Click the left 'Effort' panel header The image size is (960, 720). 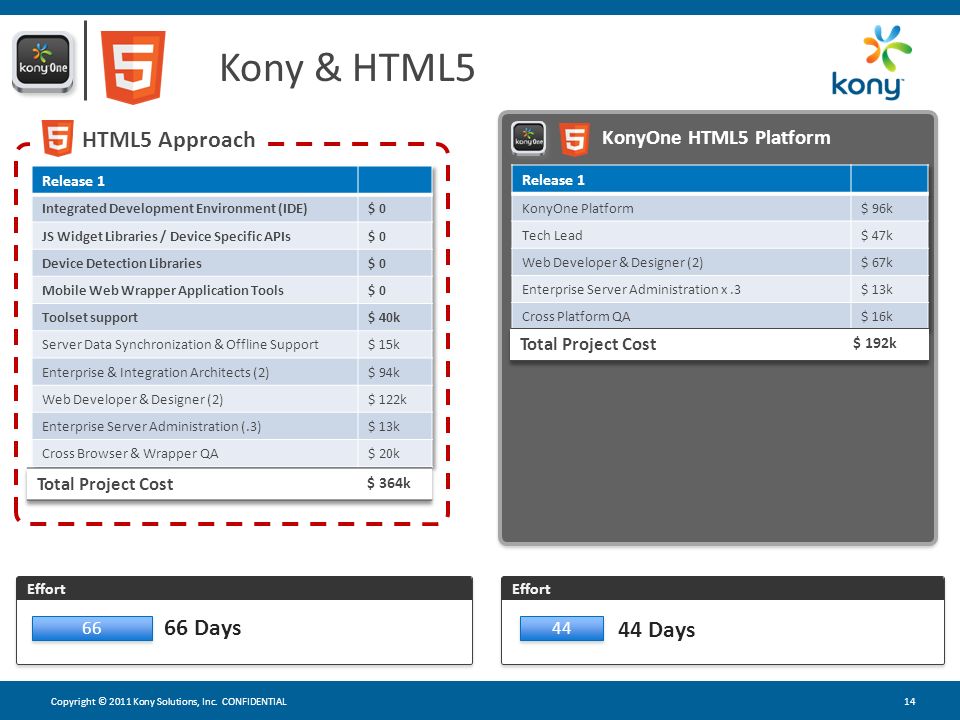[244, 588]
